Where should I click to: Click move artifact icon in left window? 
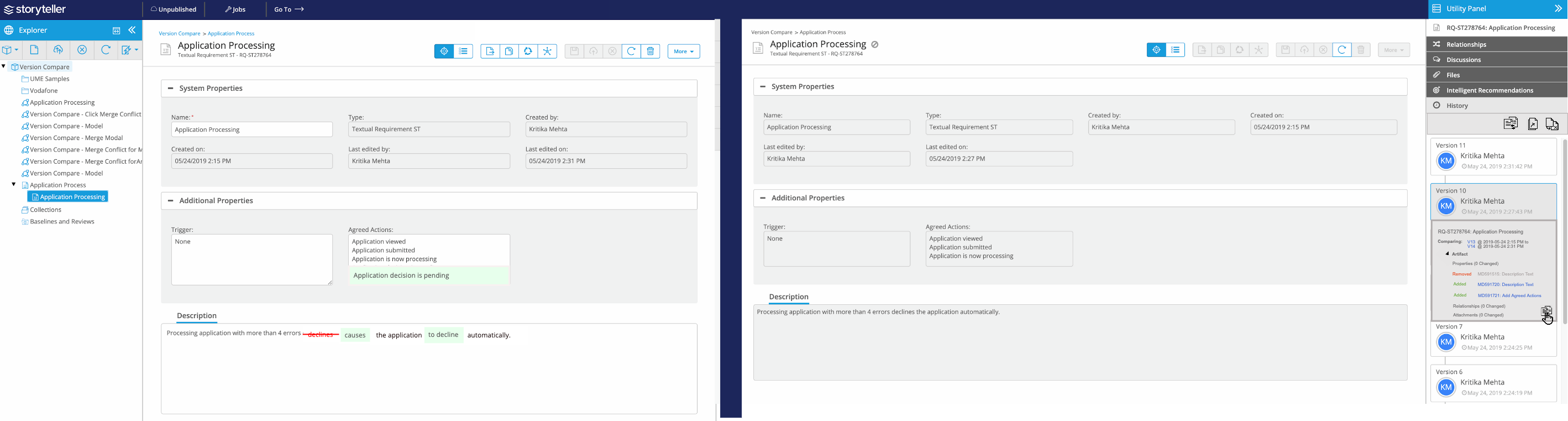coord(490,51)
